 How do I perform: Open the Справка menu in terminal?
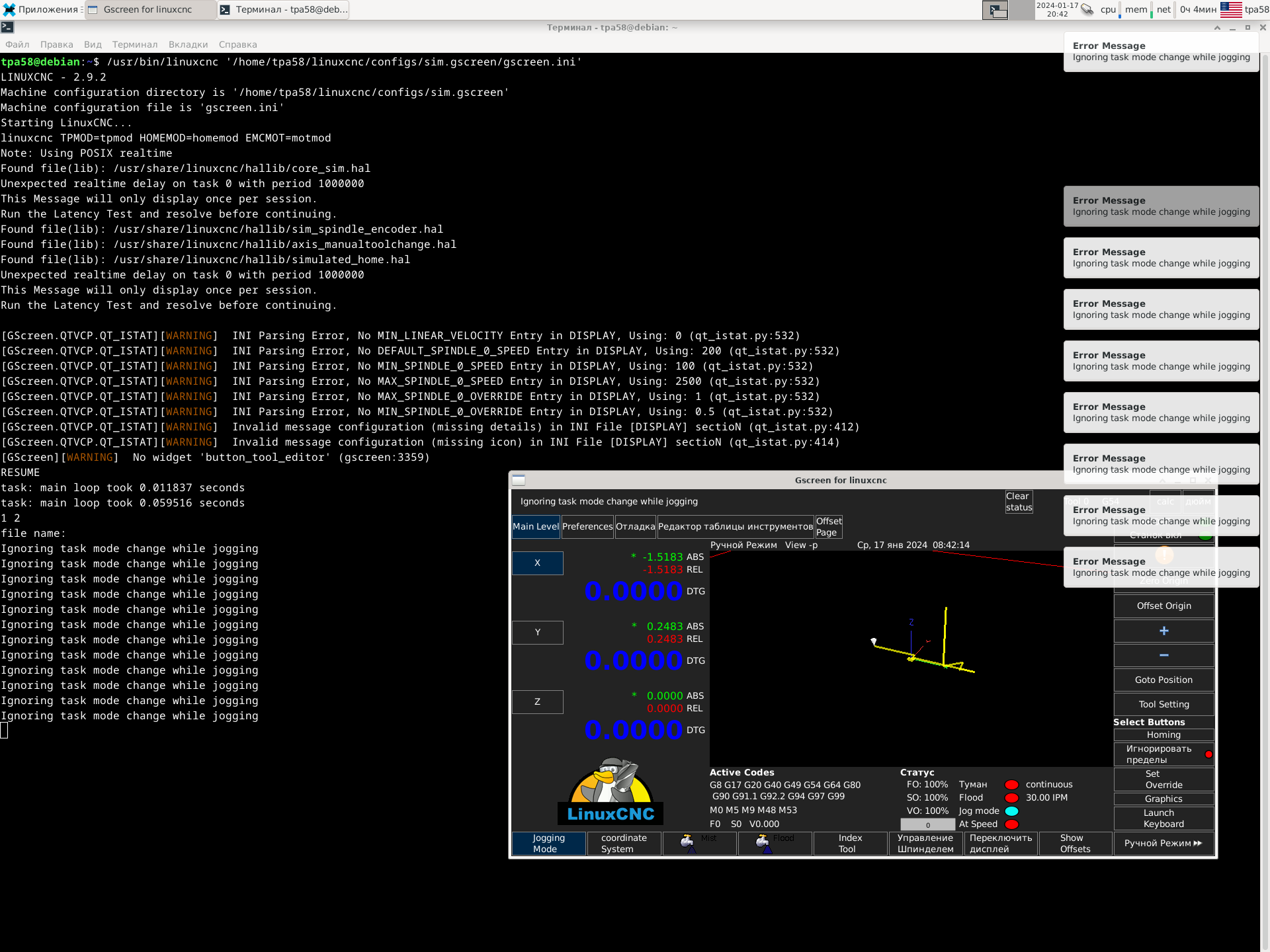pos(237,44)
